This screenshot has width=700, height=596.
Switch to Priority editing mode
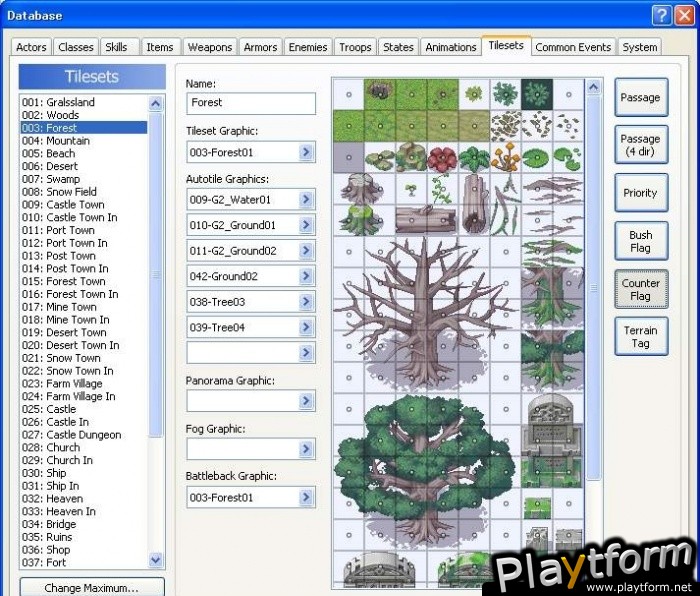click(x=641, y=193)
